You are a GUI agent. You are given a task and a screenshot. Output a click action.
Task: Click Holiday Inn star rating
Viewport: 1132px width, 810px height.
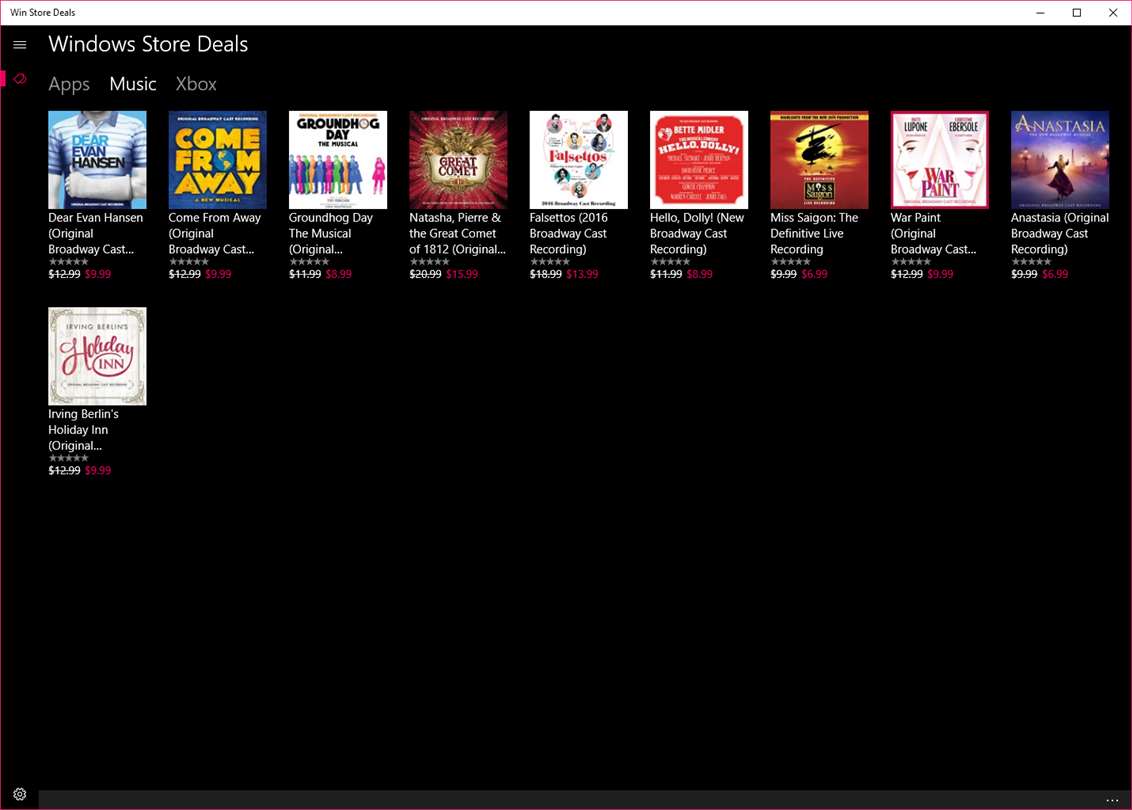69,458
